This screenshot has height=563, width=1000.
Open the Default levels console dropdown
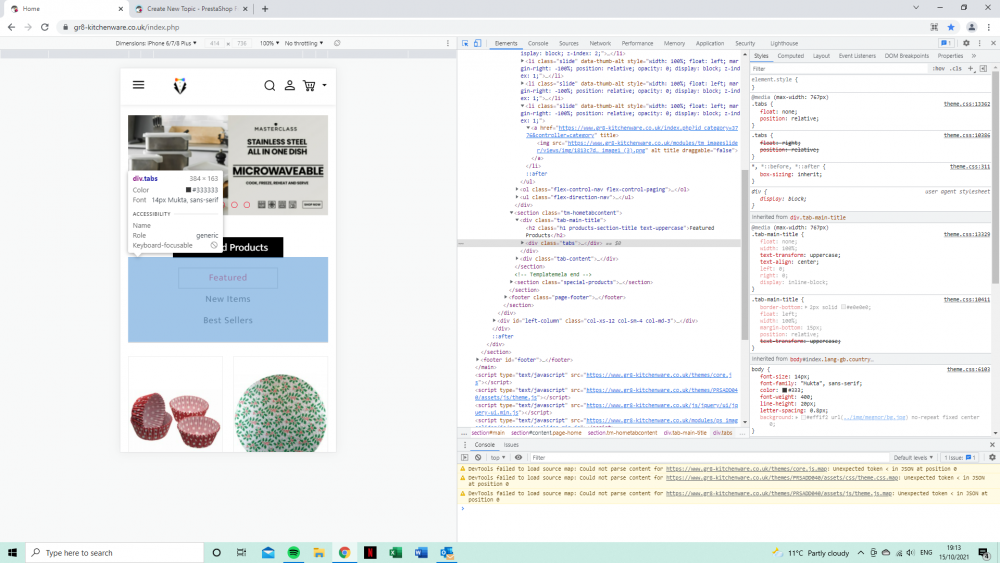pos(914,457)
